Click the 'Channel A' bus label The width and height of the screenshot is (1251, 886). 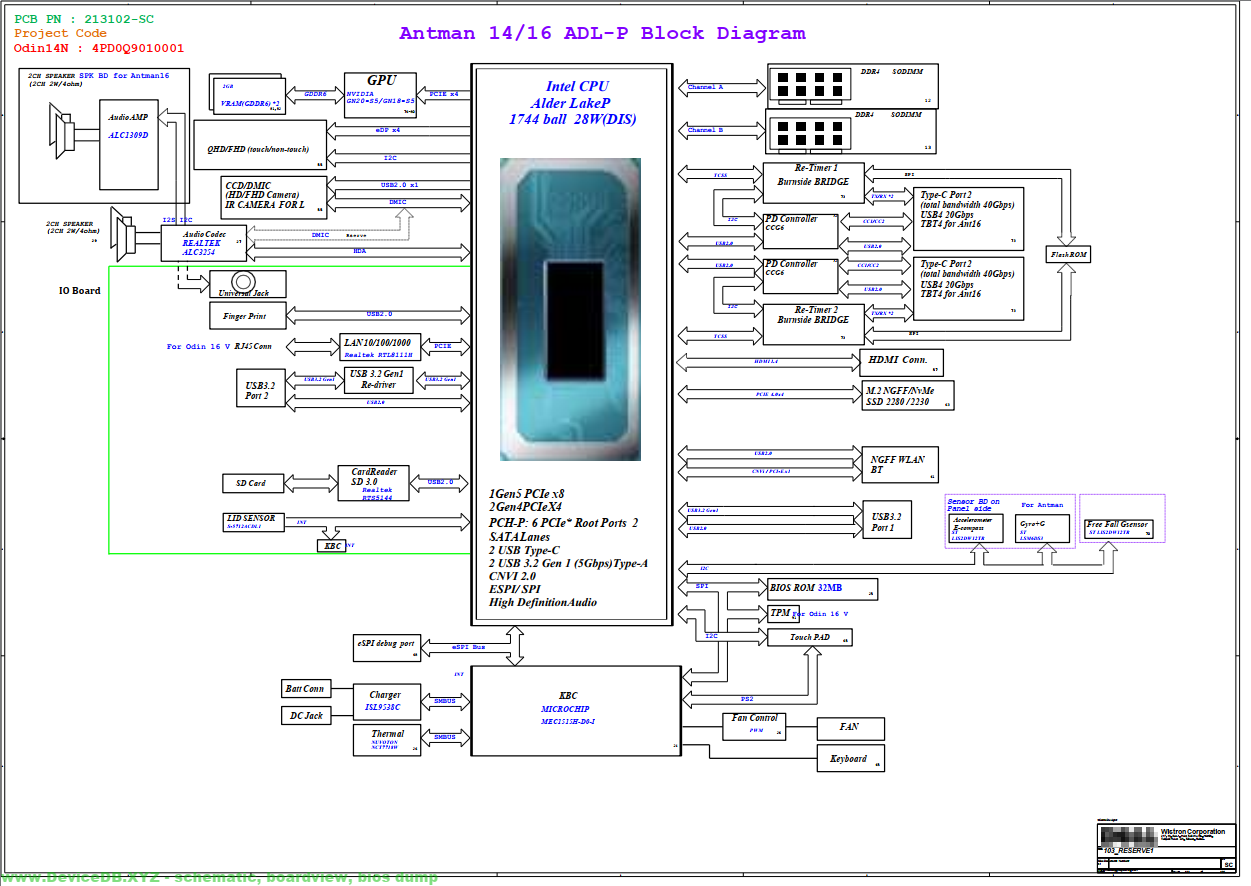(705, 88)
